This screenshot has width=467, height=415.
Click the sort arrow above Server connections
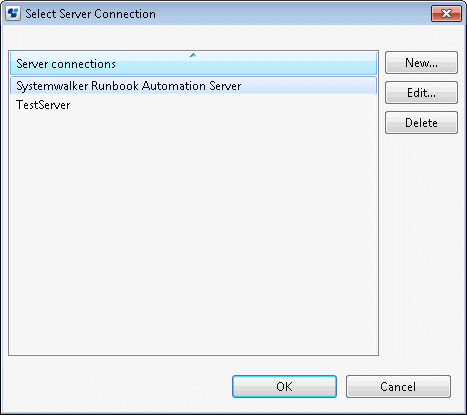(x=193, y=55)
